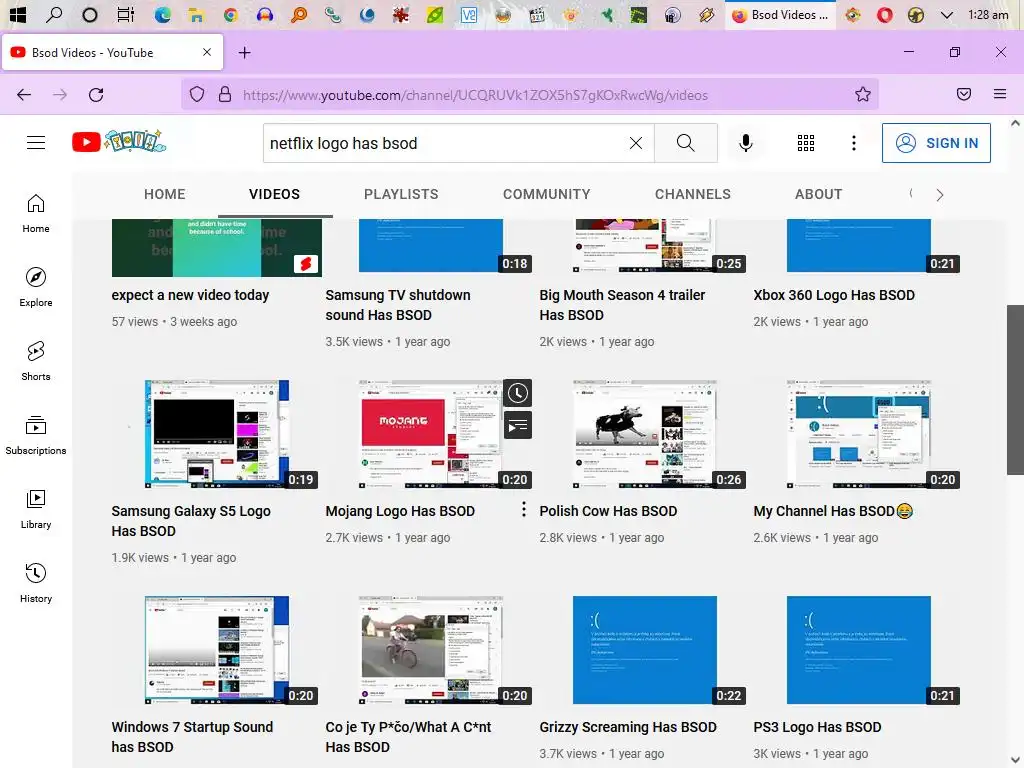Image resolution: width=1024 pixels, height=768 pixels.
Task: Click the browser back arrow
Action: tap(24, 95)
